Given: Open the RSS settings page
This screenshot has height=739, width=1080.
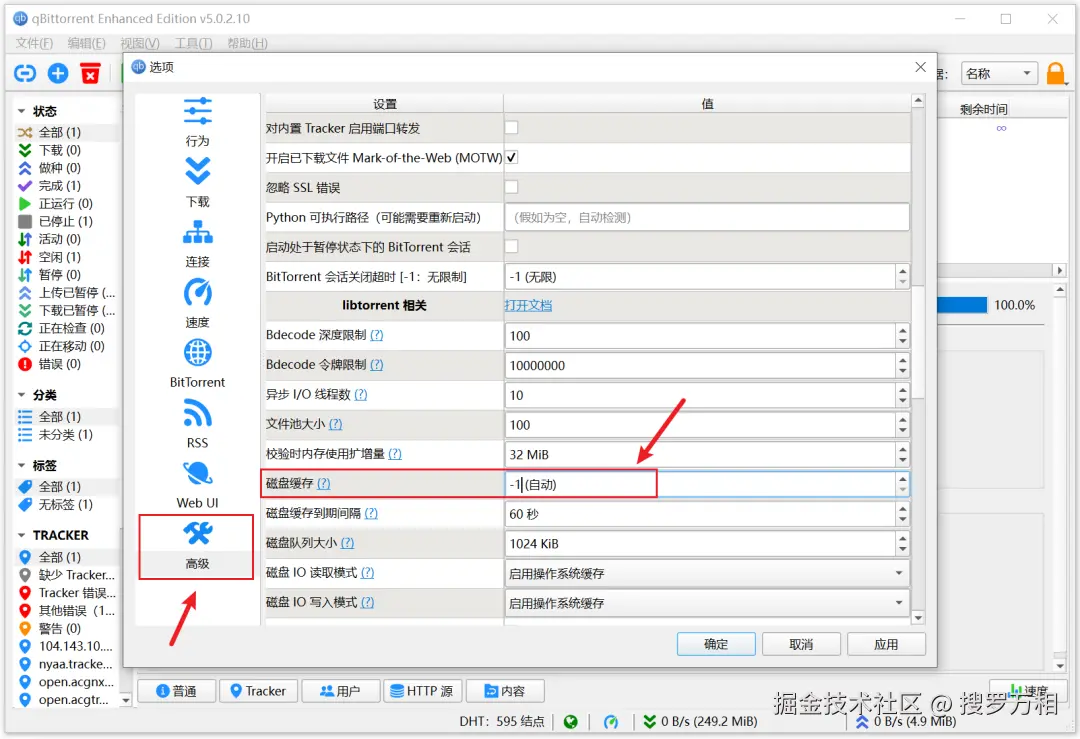Looking at the screenshot, I should 197,424.
